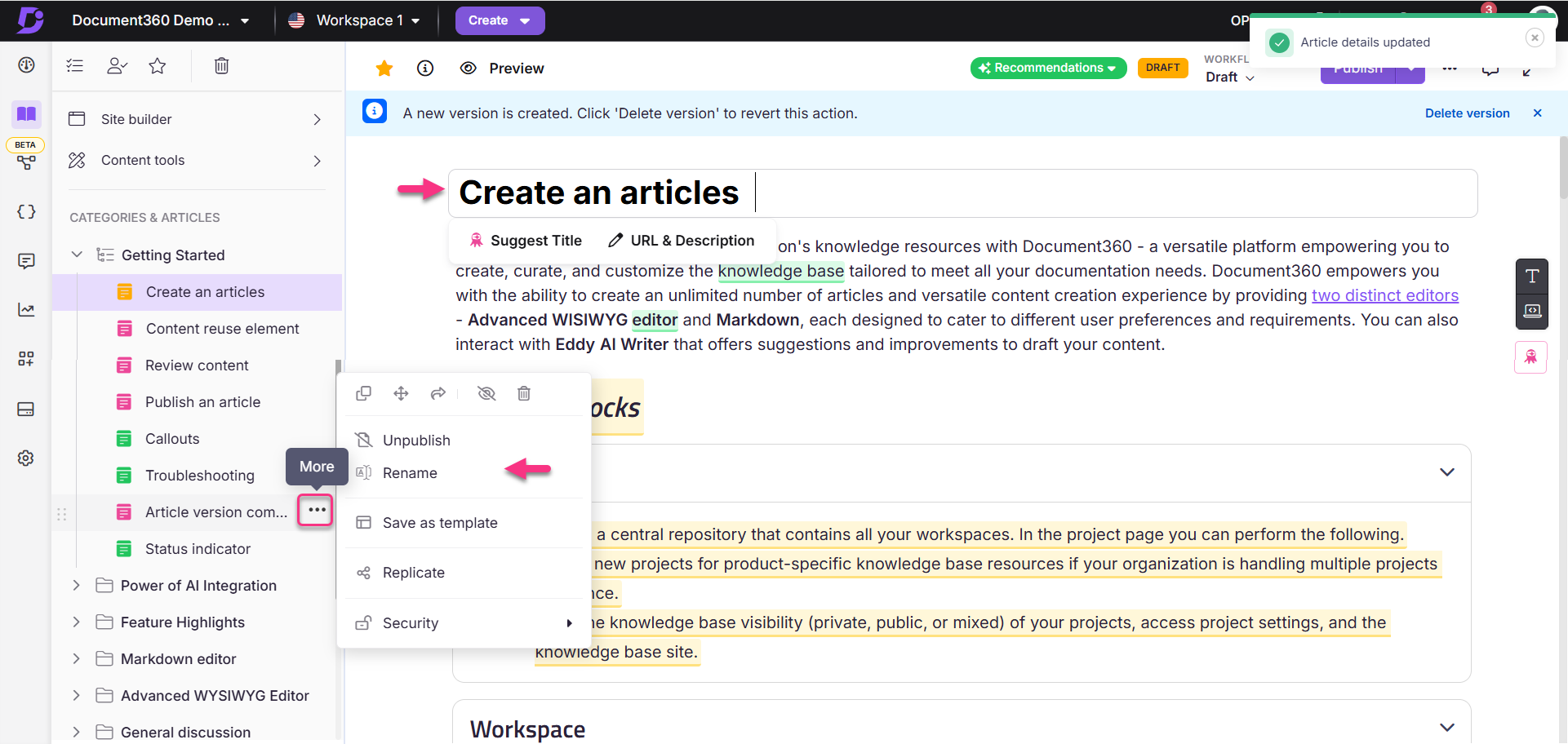1568x744 pixels.
Task: Open the Recycle bin trash icon
Action: [x=221, y=66]
